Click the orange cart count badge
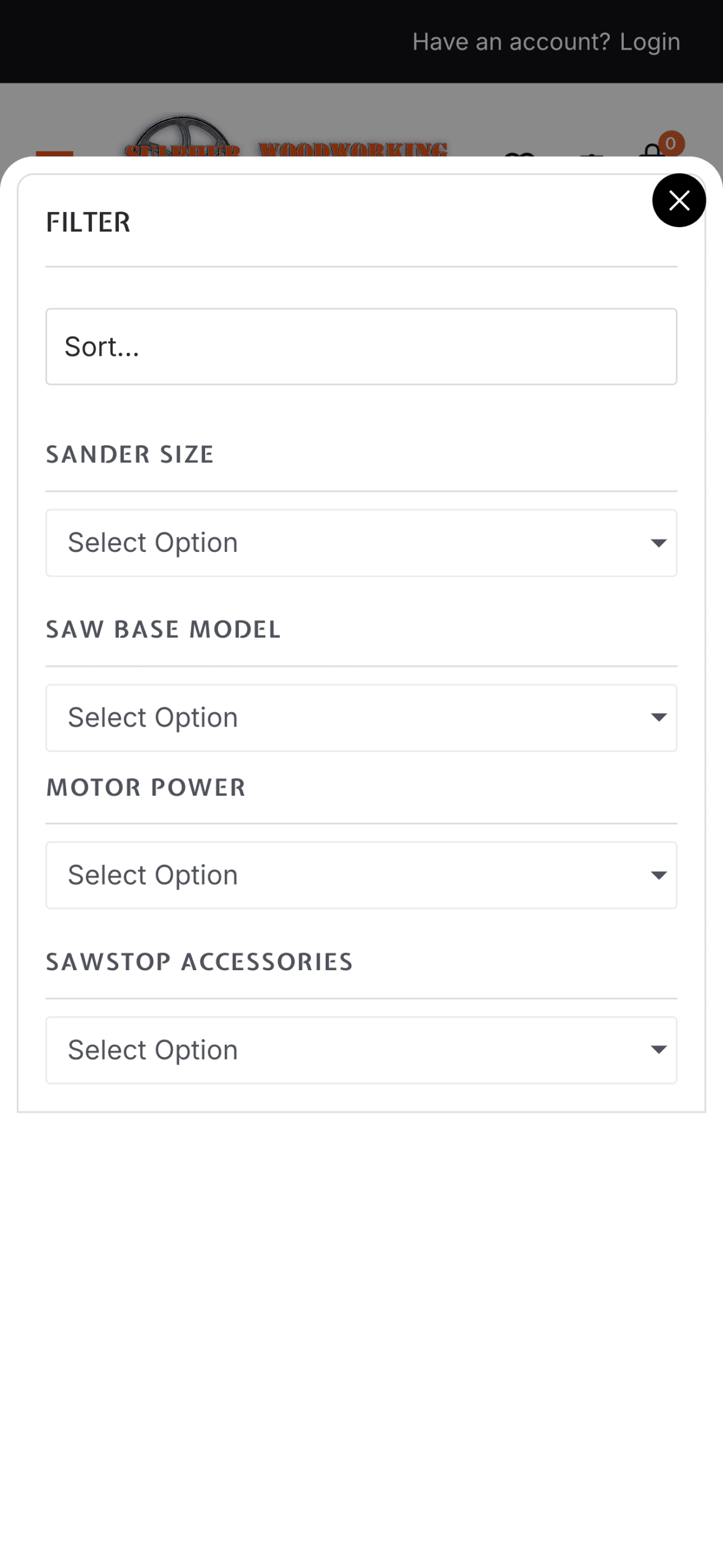This screenshot has height=1568, width=723. (x=671, y=143)
